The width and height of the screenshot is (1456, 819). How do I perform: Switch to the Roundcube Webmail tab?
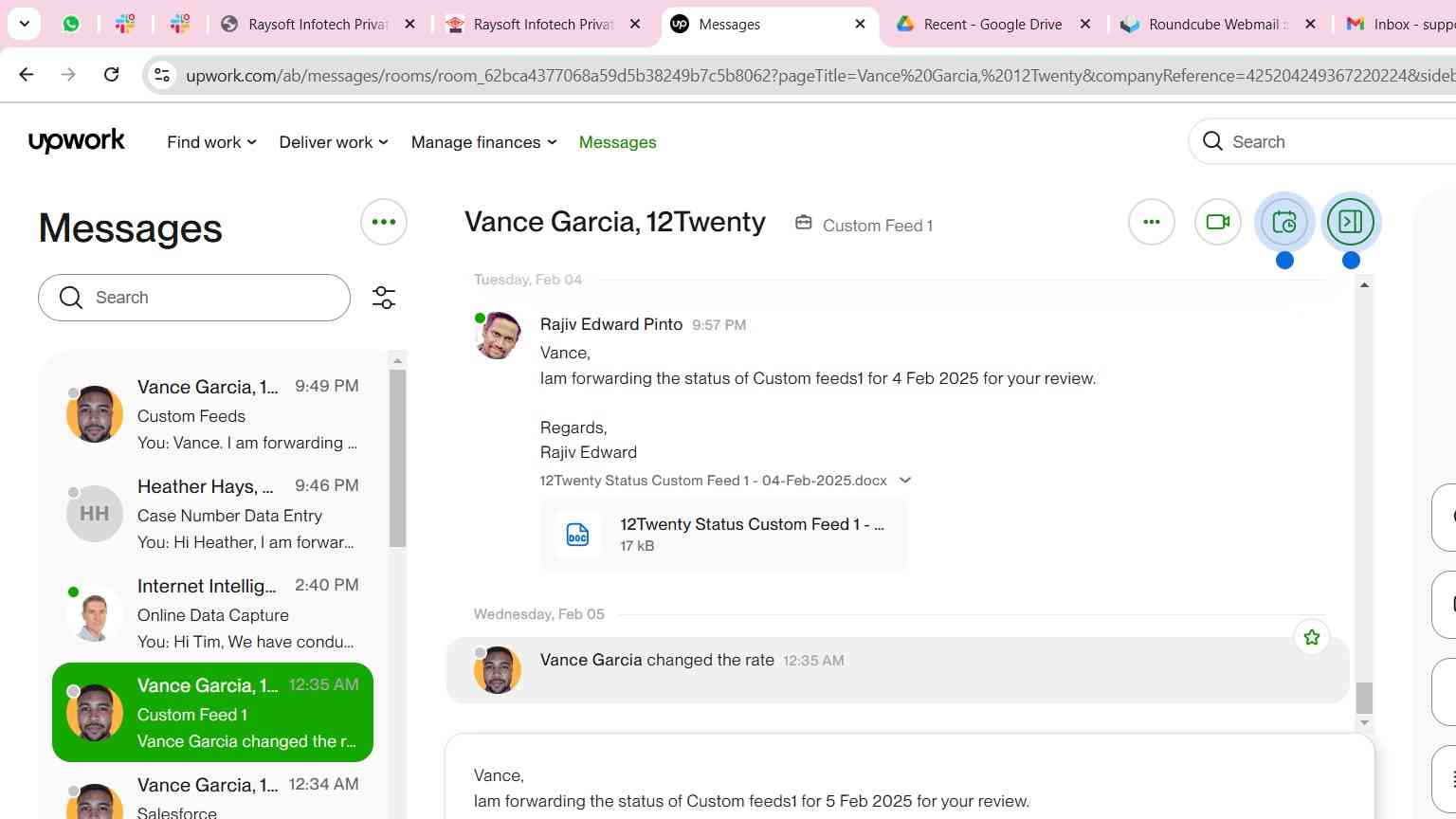[1218, 25]
